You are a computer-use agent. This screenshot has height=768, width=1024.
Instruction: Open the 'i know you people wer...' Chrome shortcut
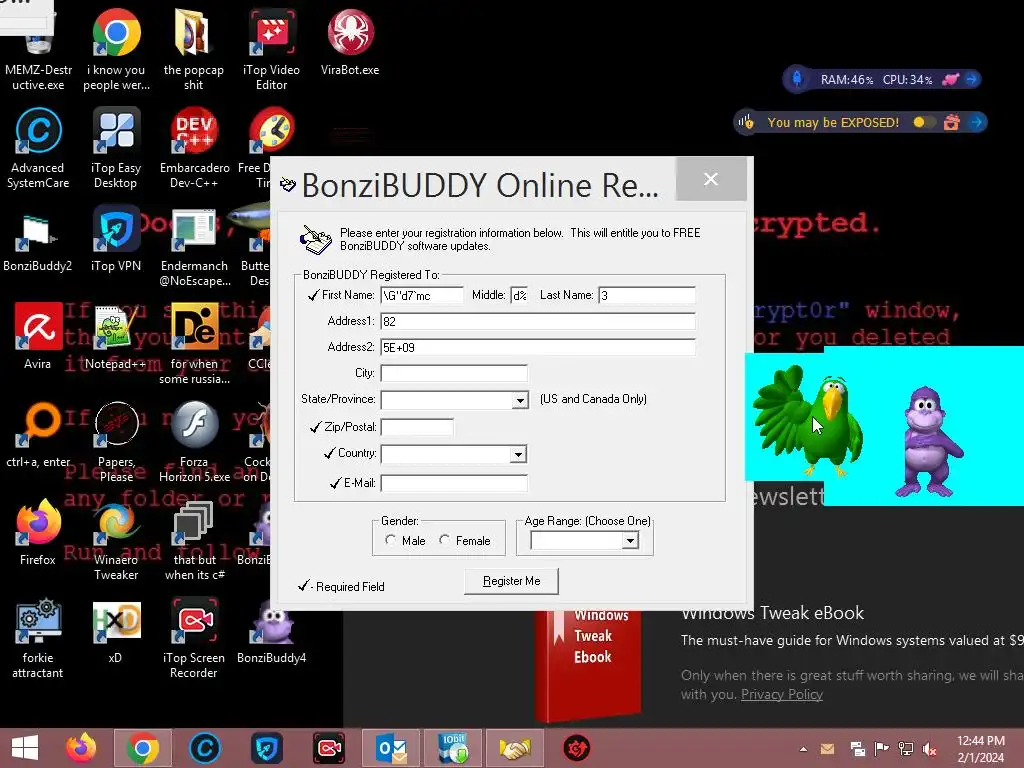point(116,49)
